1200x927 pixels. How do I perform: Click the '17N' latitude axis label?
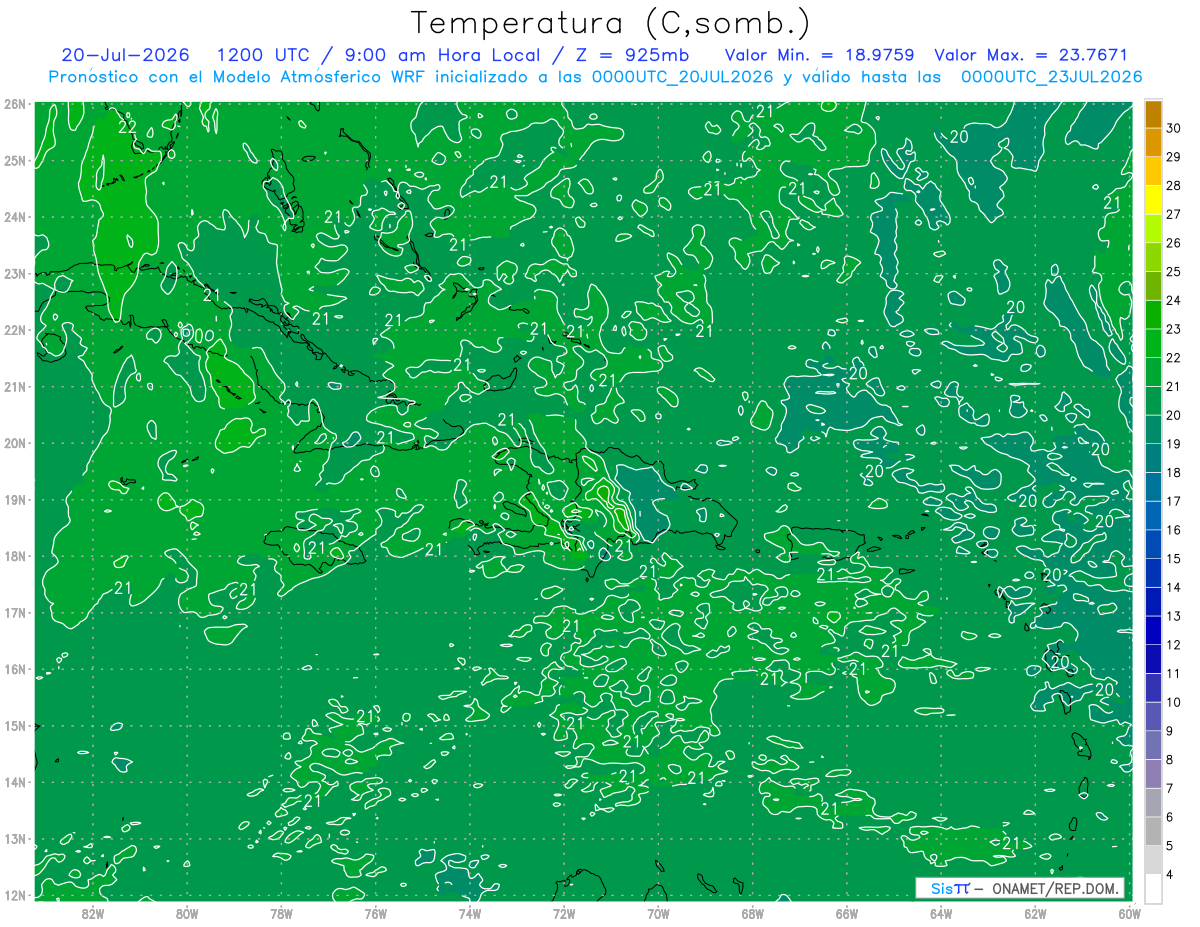pyautogui.click(x=15, y=613)
